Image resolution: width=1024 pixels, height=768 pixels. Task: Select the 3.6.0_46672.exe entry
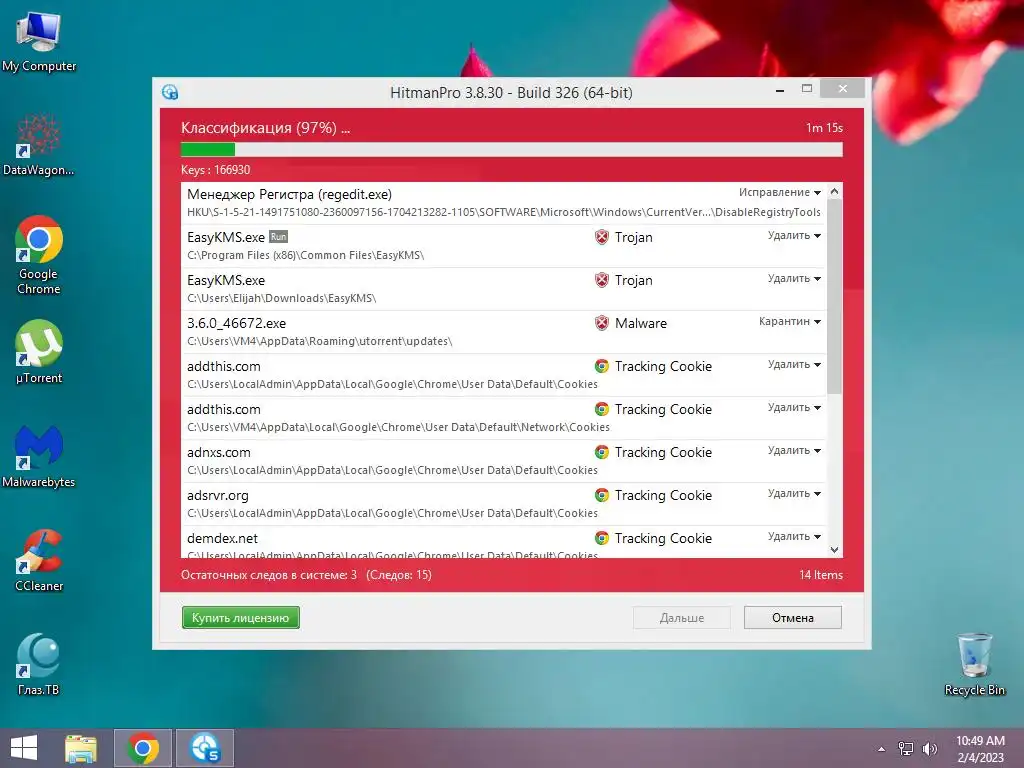[x=504, y=332]
